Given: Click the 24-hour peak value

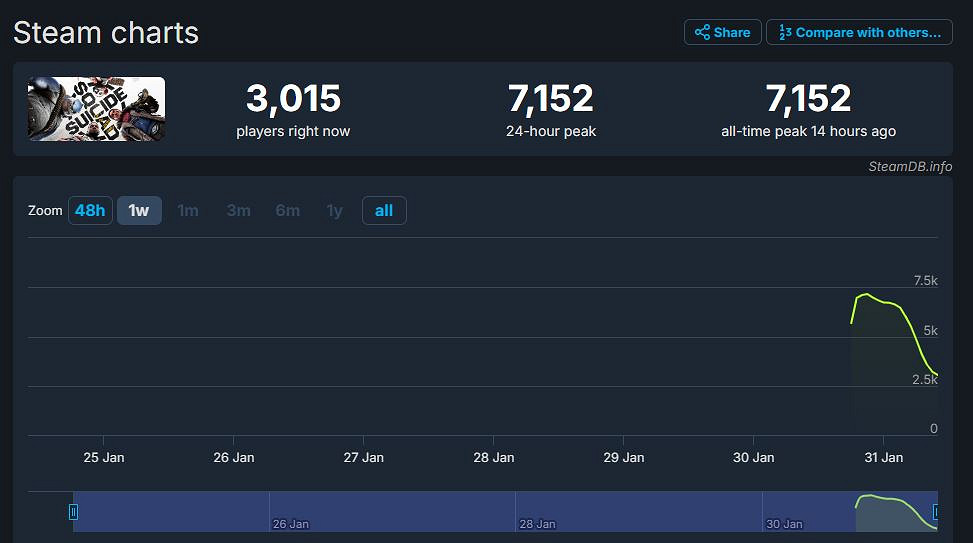Looking at the screenshot, I should [x=550, y=99].
